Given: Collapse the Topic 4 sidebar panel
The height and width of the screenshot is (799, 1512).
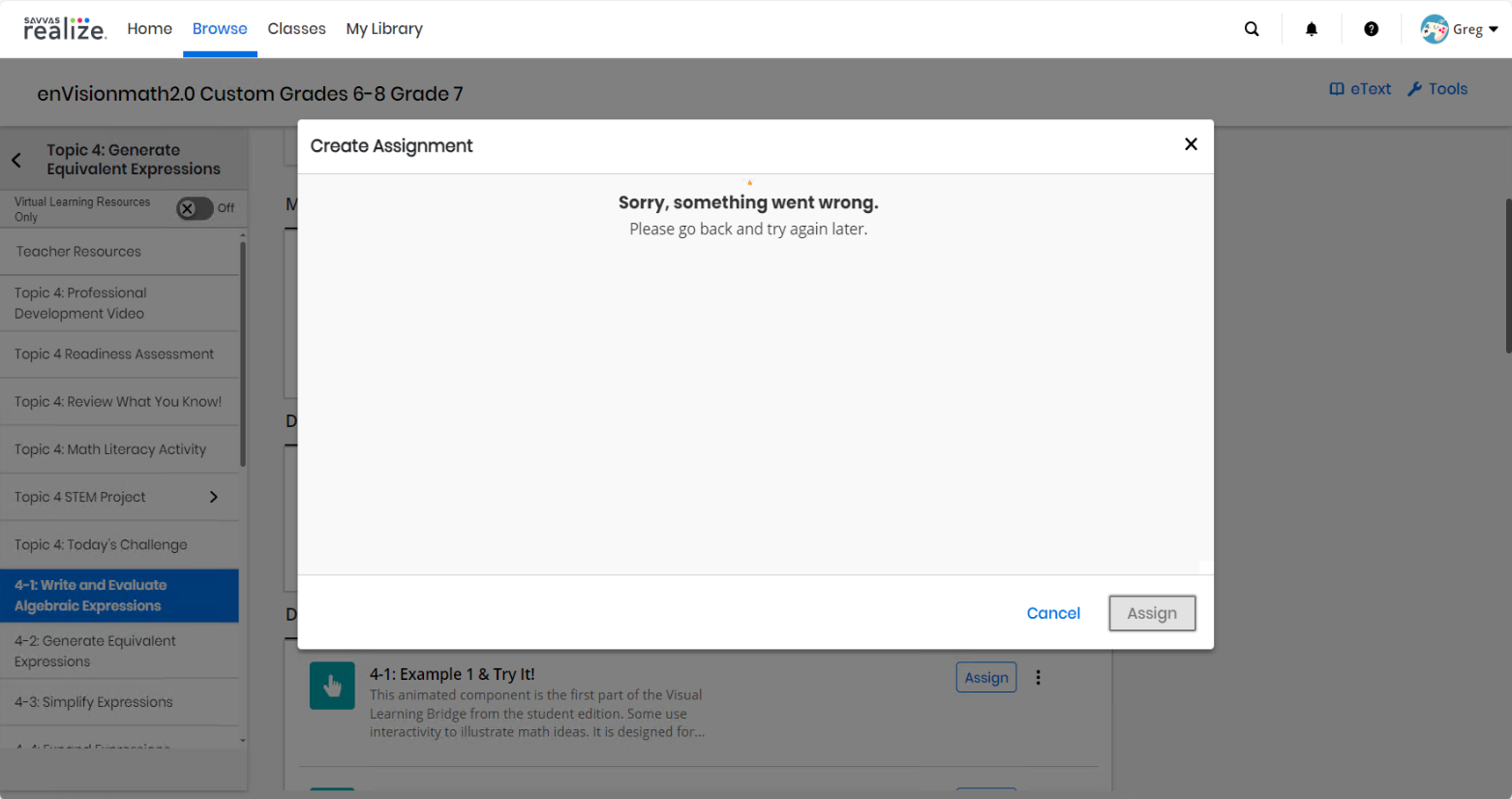Looking at the screenshot, I should point(15,160).
